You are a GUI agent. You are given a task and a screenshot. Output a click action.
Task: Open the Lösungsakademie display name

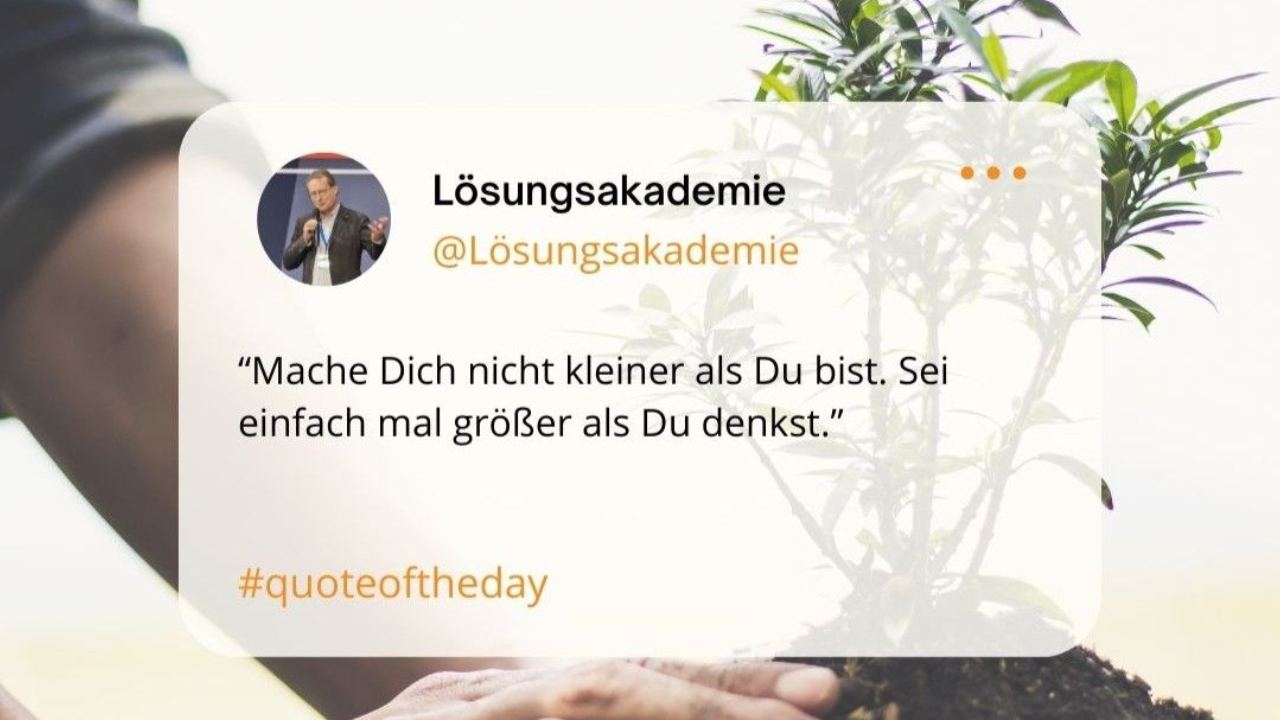[x=609, y=192]
